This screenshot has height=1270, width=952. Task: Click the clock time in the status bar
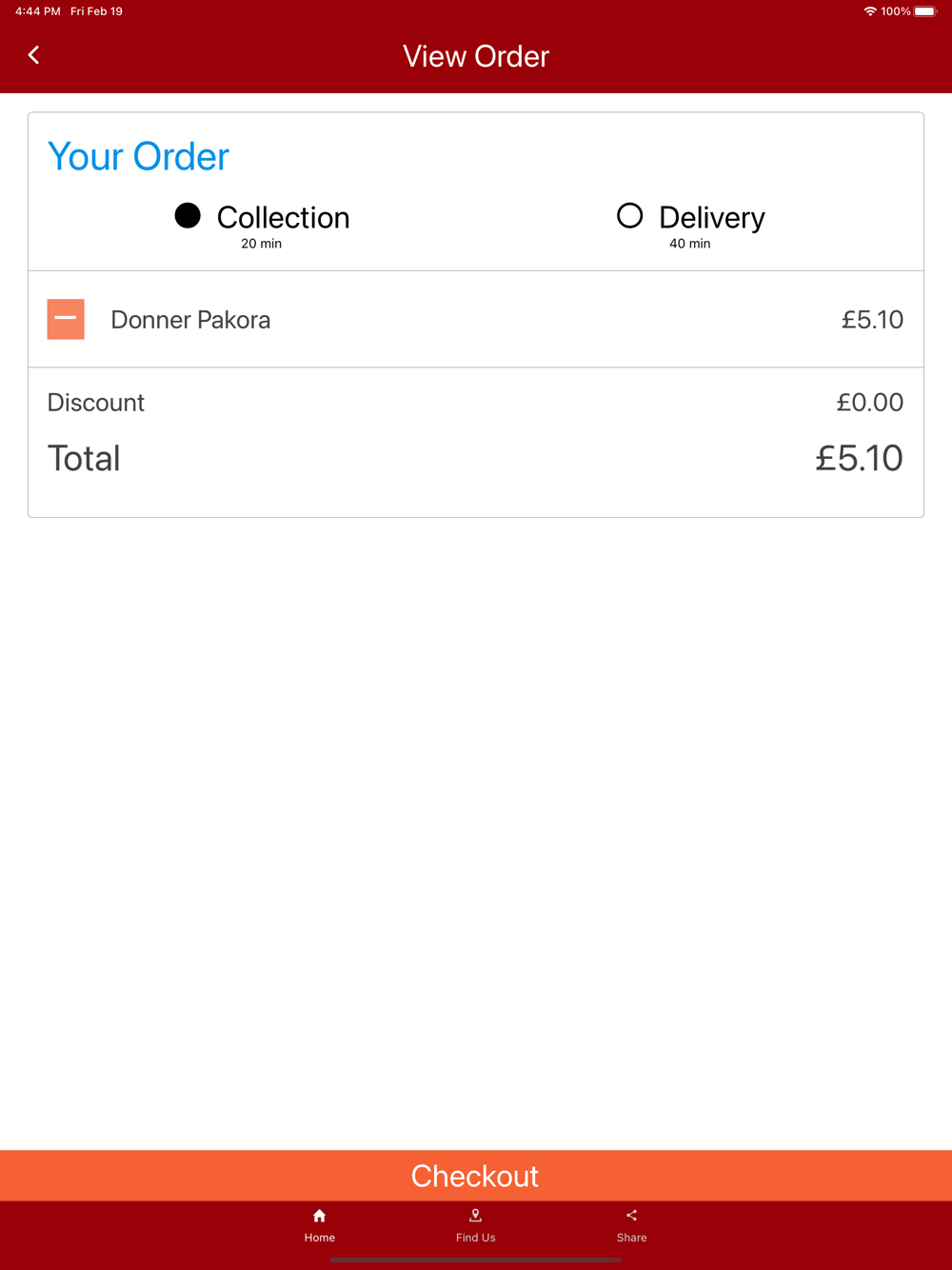[37, 11]
